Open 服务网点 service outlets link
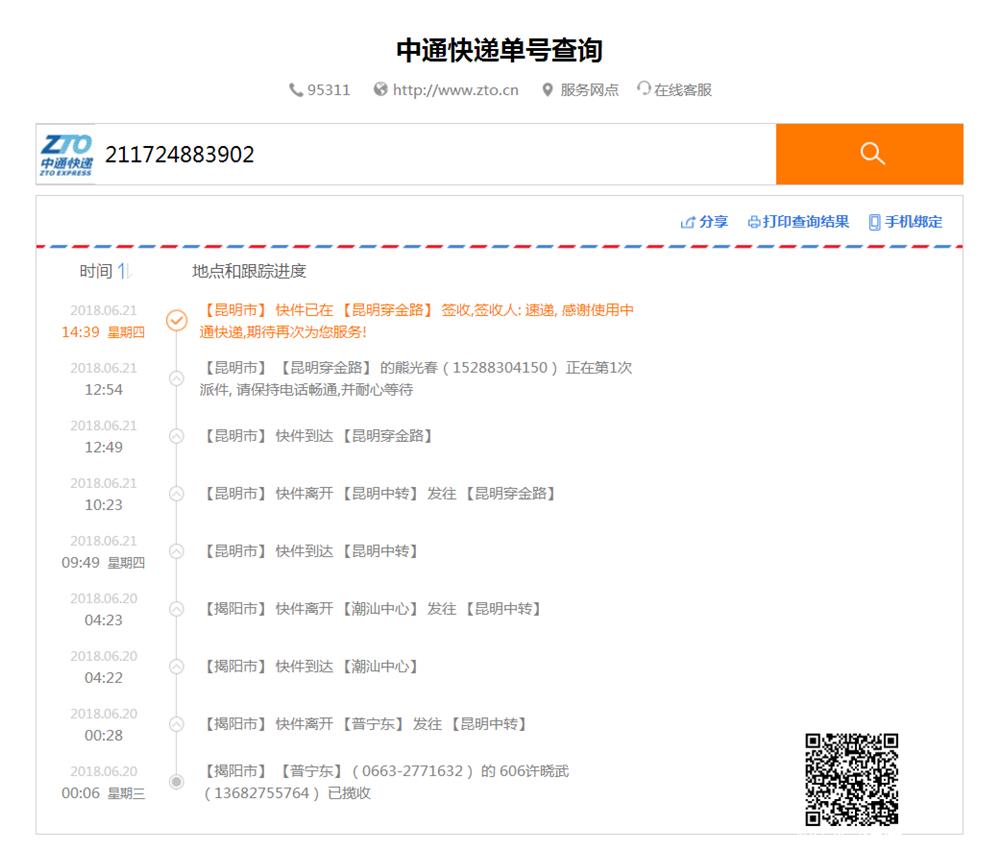Screen dimensions: 1000x850 tap(589, 90)
